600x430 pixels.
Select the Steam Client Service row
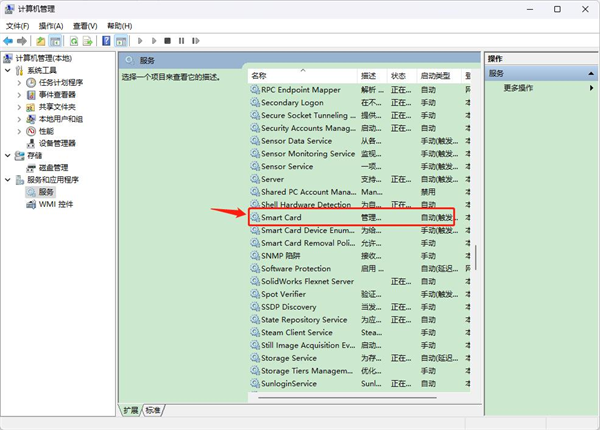coord(359,332)
